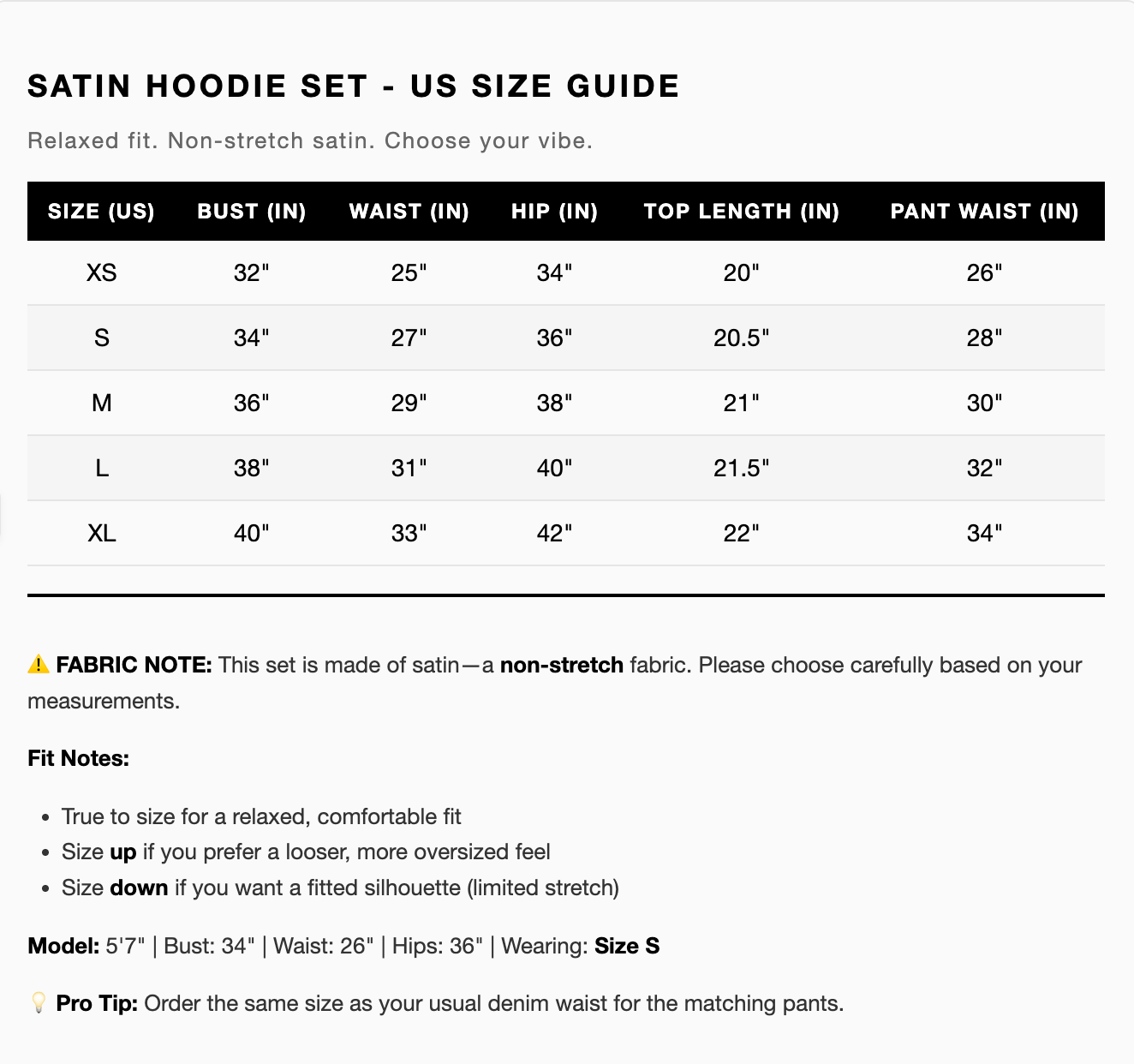
Task: Select the XS size row label
Action: point(101,273)
